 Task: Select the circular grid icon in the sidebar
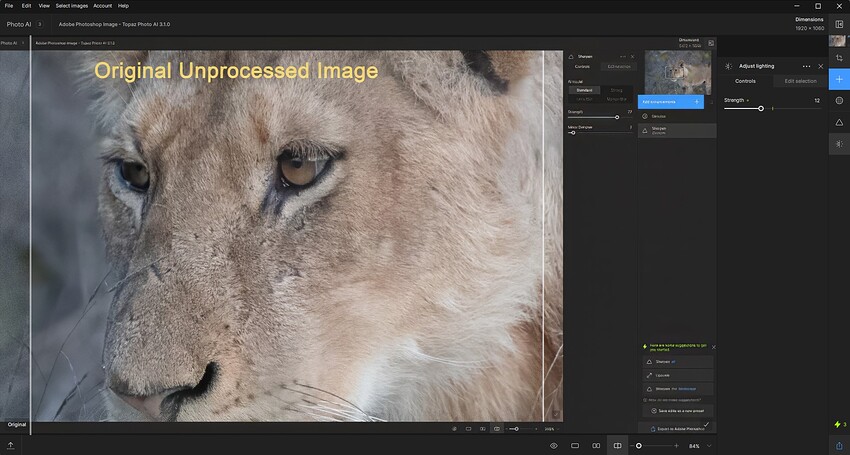(x=839, y=100)
